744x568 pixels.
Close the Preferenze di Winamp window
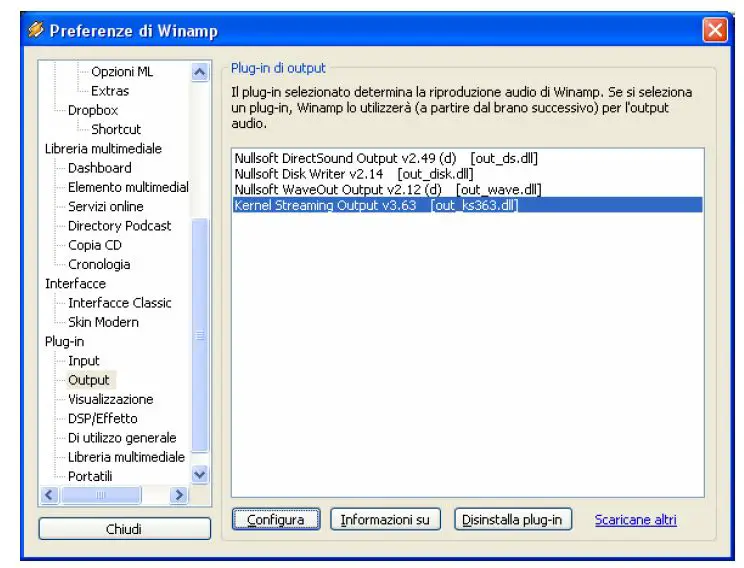click(715, 31)
